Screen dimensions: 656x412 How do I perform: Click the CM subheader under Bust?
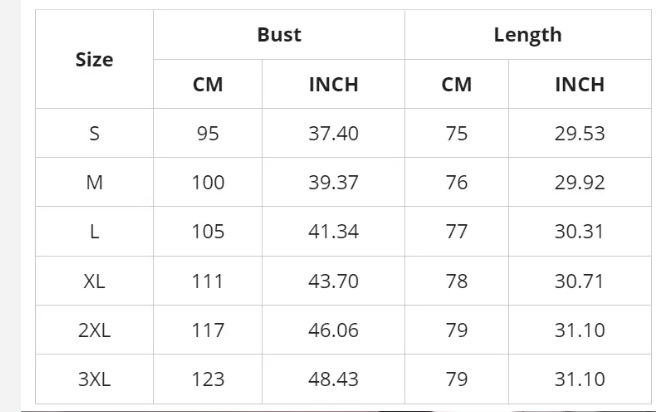coord(208,85)
